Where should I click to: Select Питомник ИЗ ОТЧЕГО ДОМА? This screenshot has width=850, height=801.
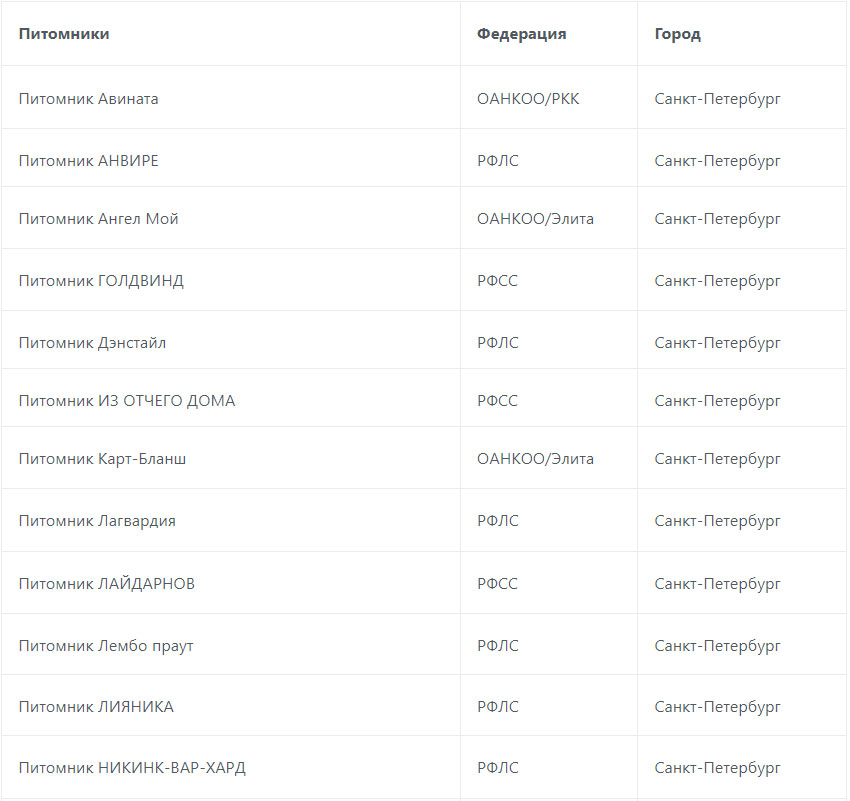127,401
